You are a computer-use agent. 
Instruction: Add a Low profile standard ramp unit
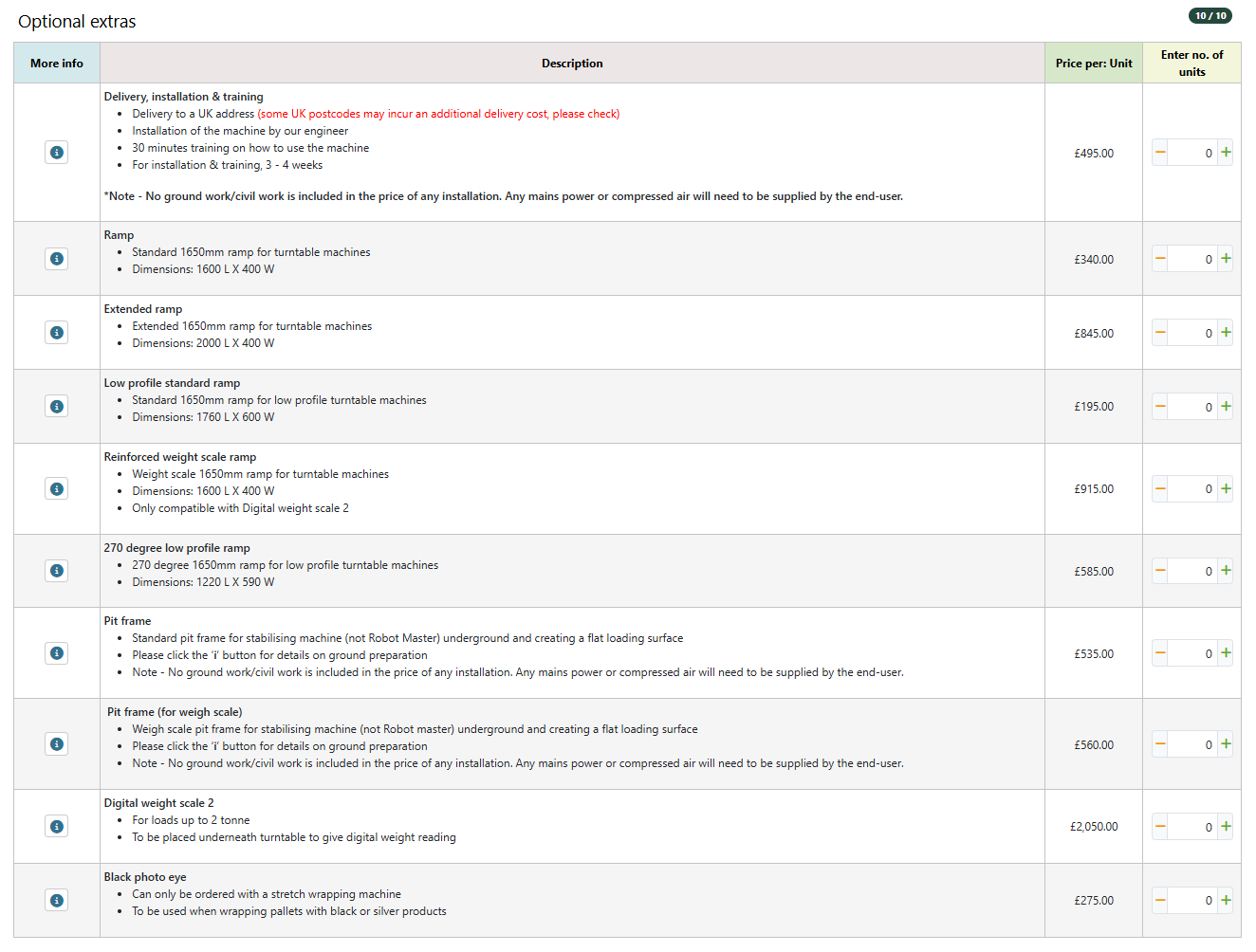point(1226,407)
